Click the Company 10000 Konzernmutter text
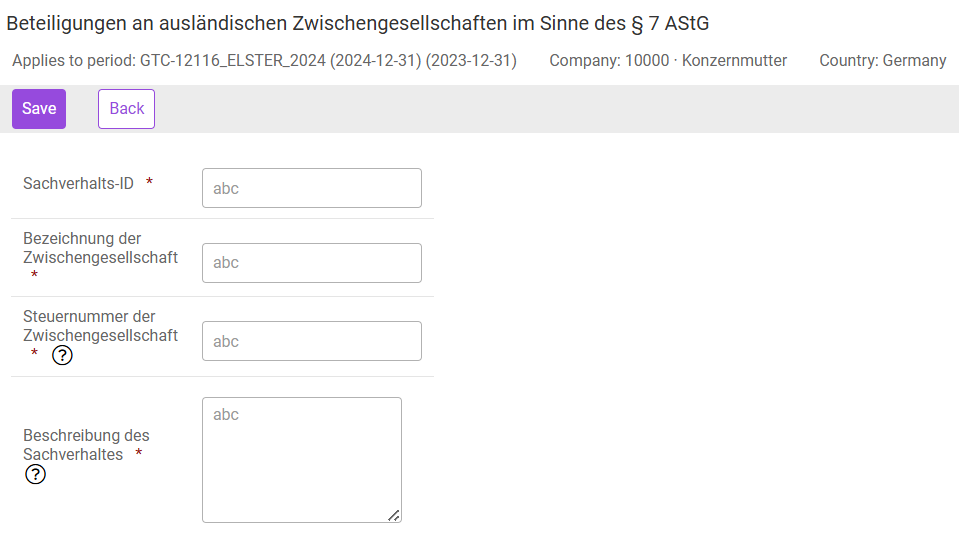959x542 pixels. coord(668,61)
